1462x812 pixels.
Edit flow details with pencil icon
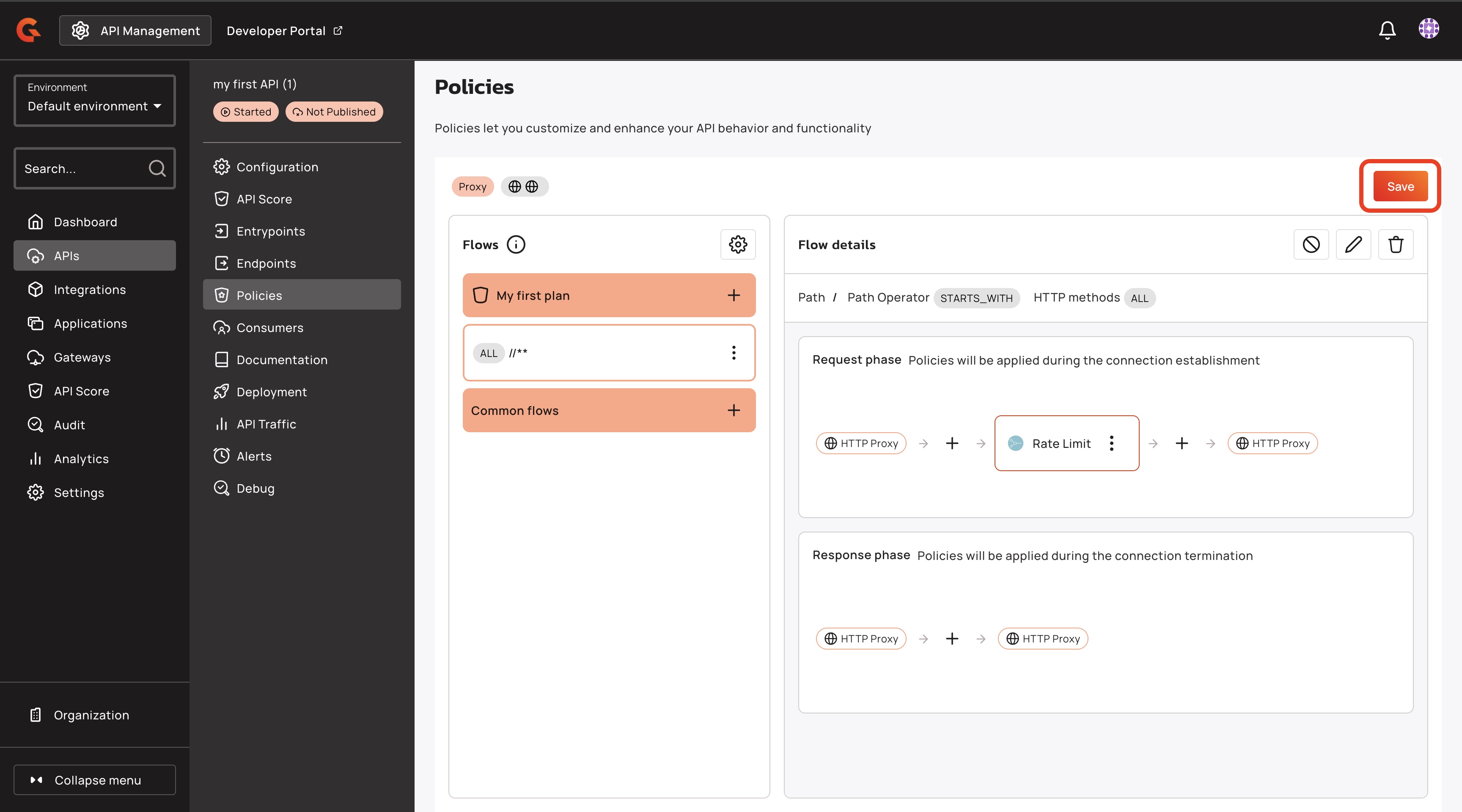1353,244
